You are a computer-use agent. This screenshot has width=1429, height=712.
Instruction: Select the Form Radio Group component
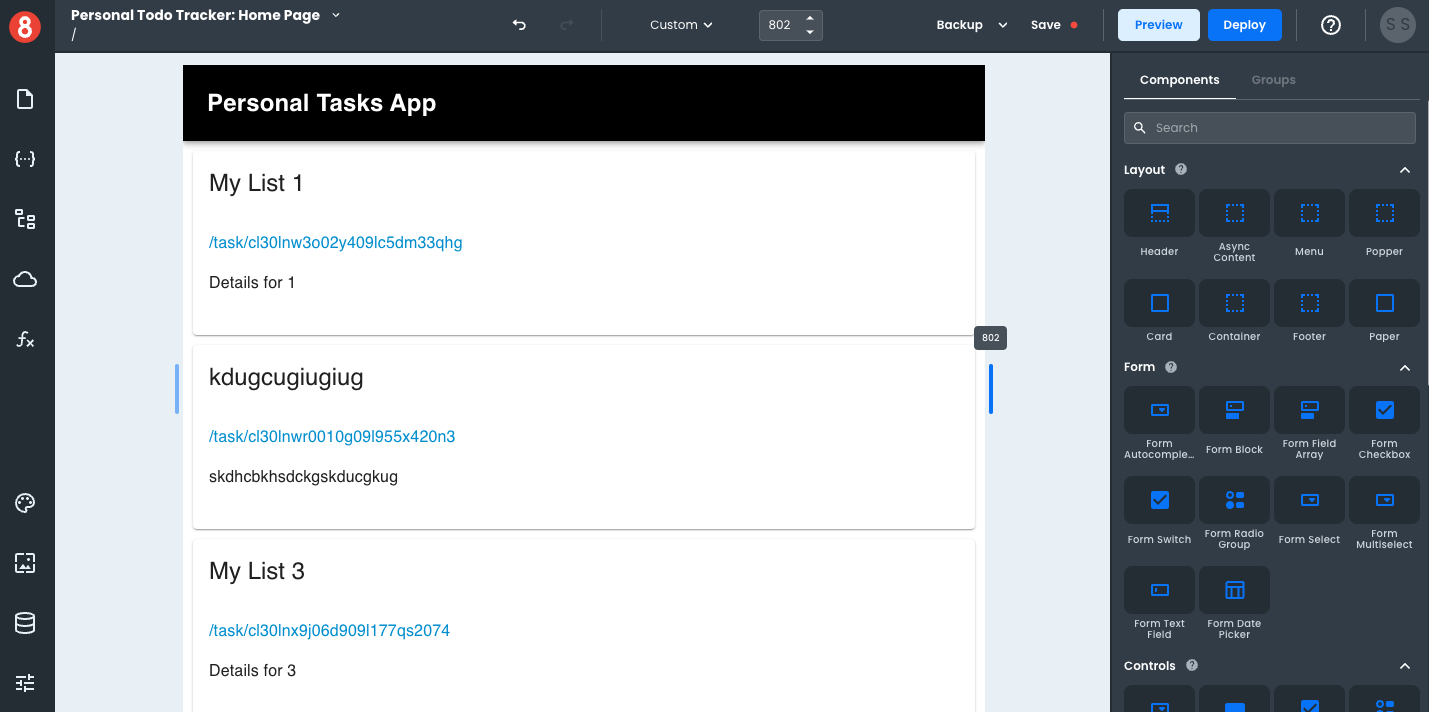coord(1234,512)
